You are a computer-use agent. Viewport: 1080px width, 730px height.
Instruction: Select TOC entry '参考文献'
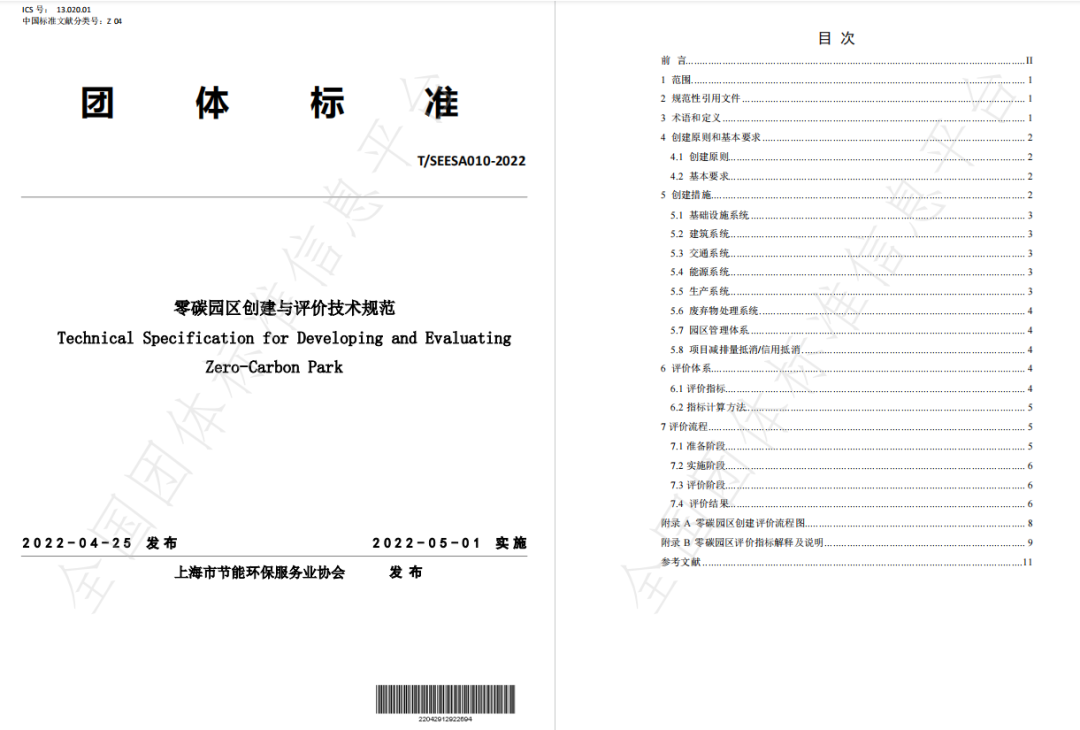[847, 562]
